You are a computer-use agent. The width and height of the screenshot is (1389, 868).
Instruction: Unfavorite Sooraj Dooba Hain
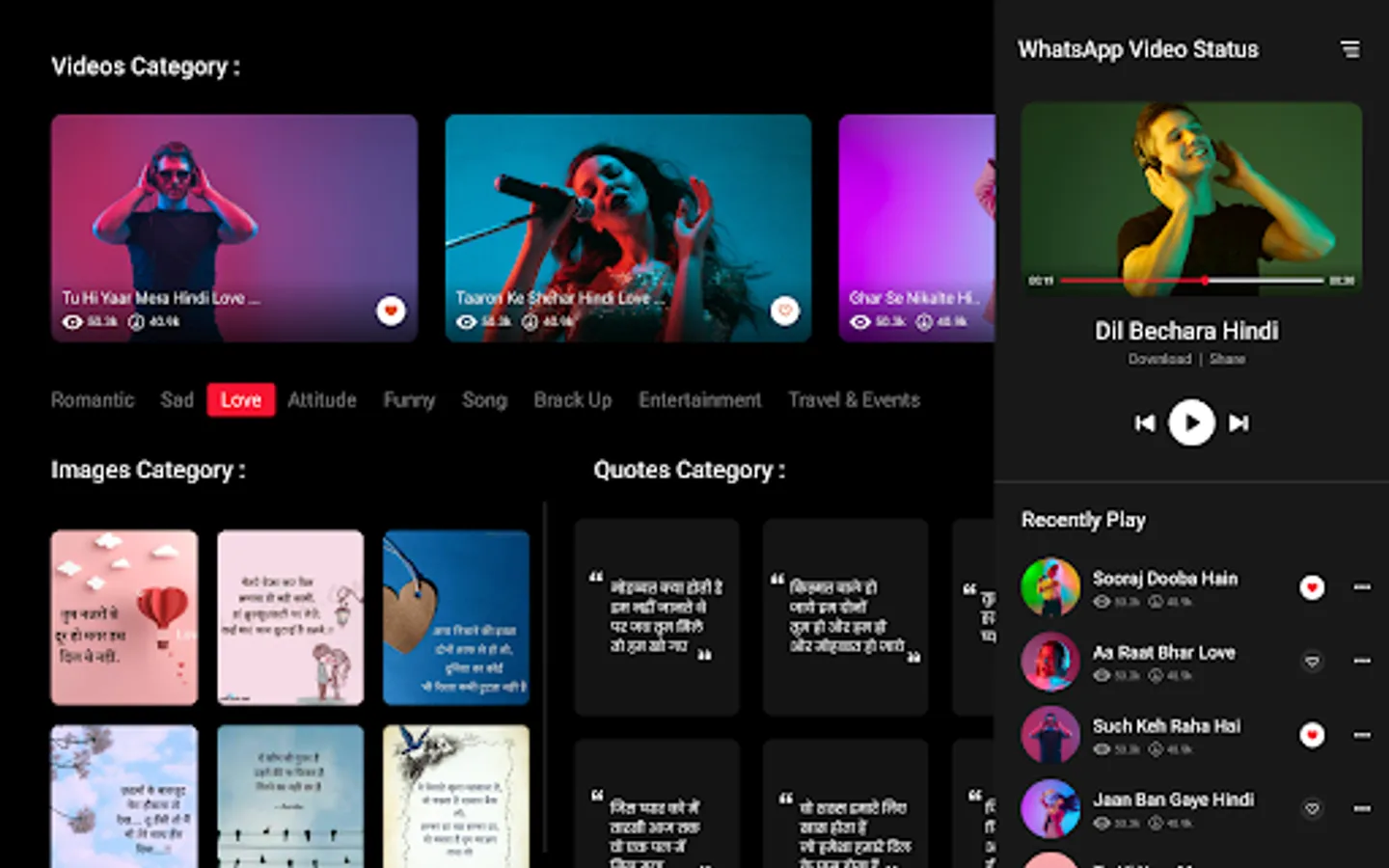(x=1312, y=587)
